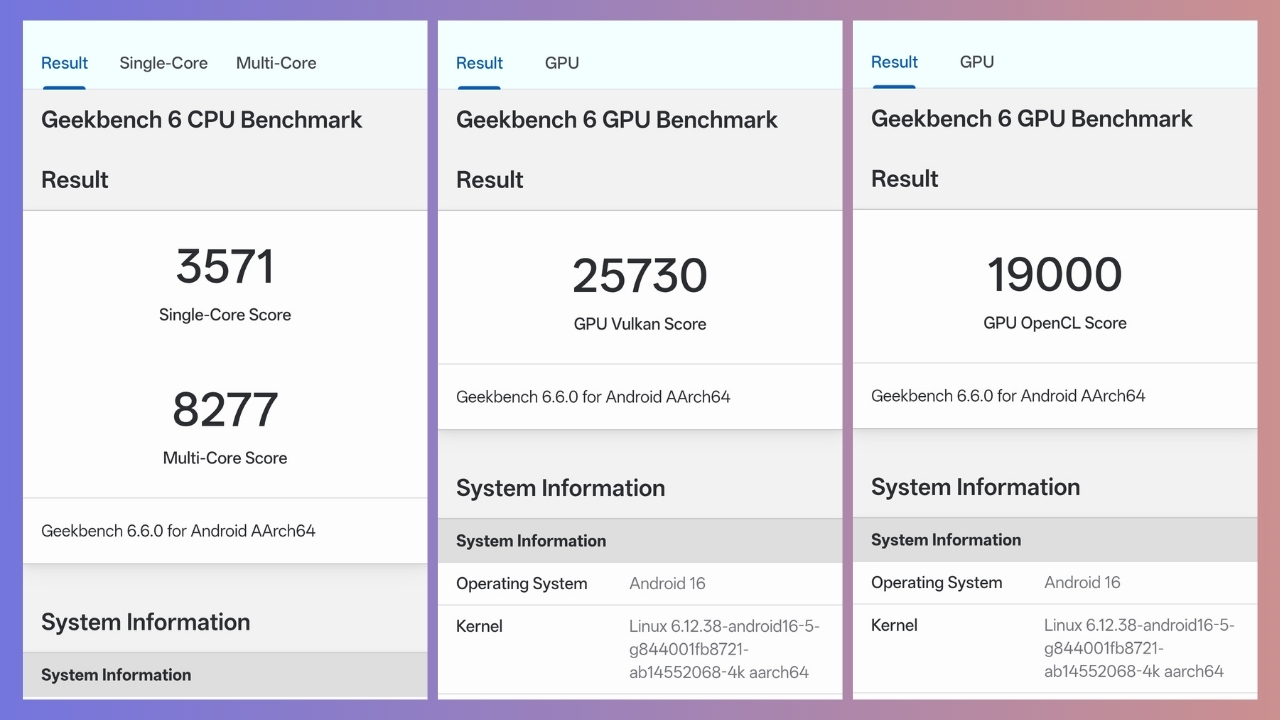1280x720 pixels.
Task: Click the GPU OpenCL Score label
Action: [x=1055, y=323]
